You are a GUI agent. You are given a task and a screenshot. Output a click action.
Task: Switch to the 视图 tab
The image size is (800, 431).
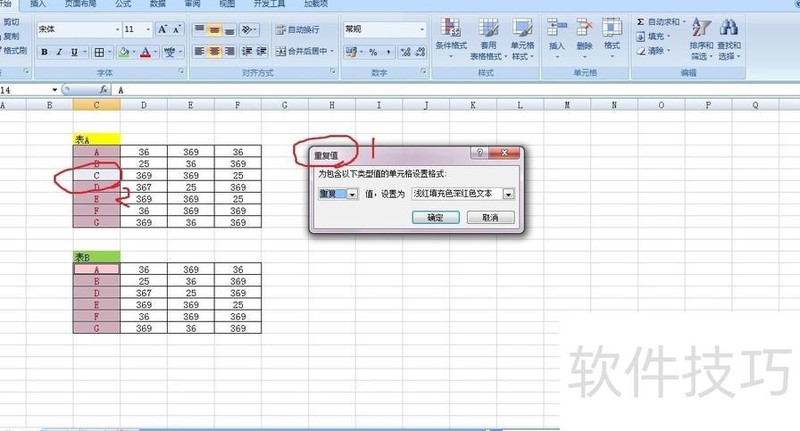(x=227, y=4)
